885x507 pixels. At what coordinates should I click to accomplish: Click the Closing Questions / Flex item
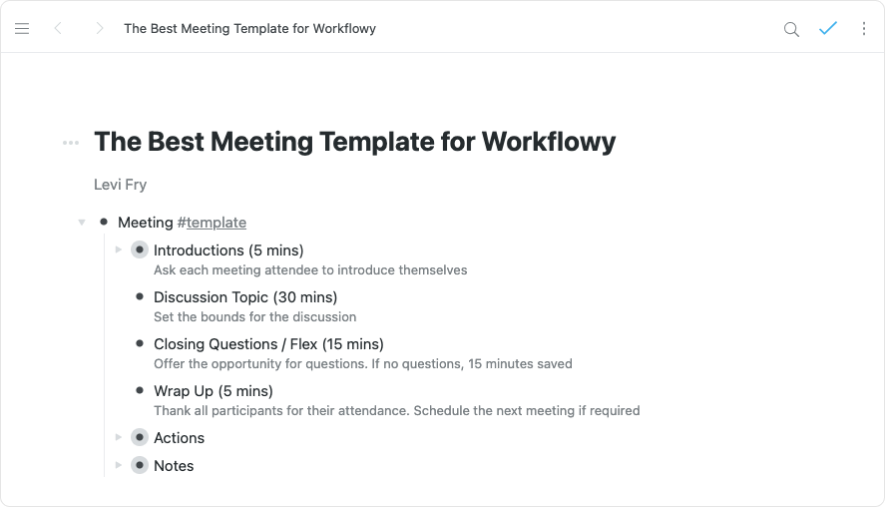point(268,344)
